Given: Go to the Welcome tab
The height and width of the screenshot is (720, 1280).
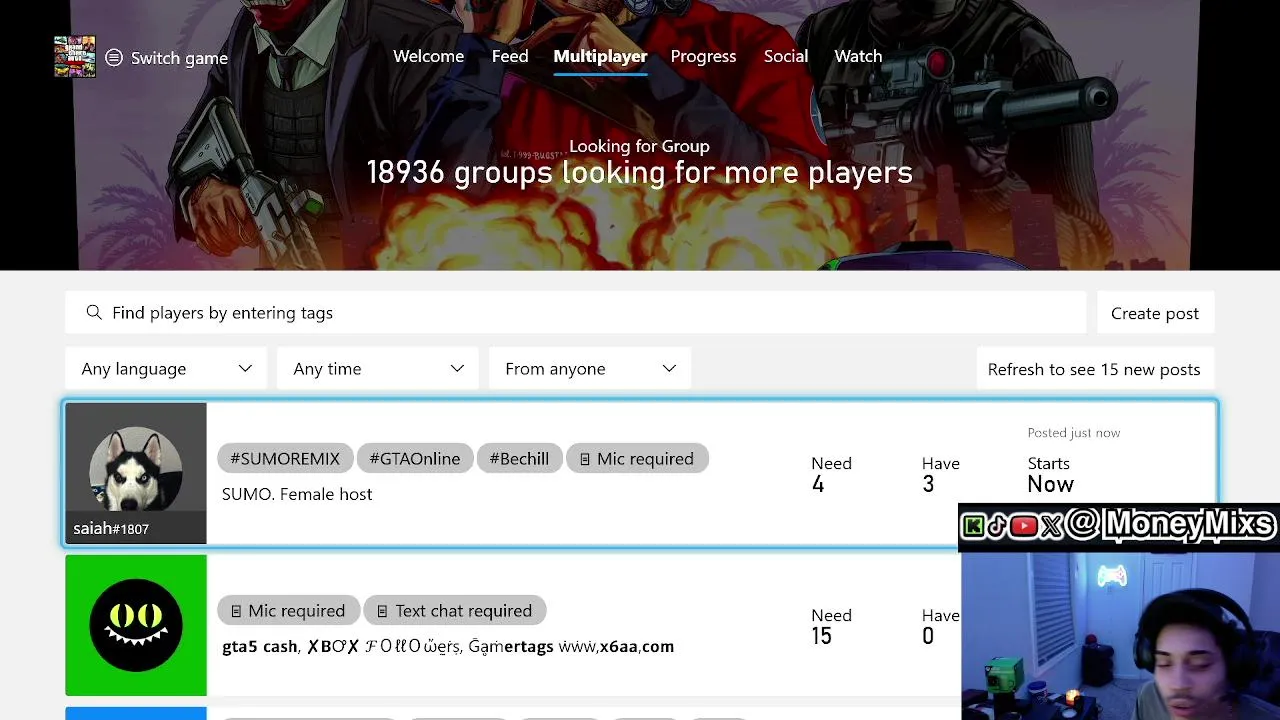Looking at the screenshot, I should (x=428, y=57).
